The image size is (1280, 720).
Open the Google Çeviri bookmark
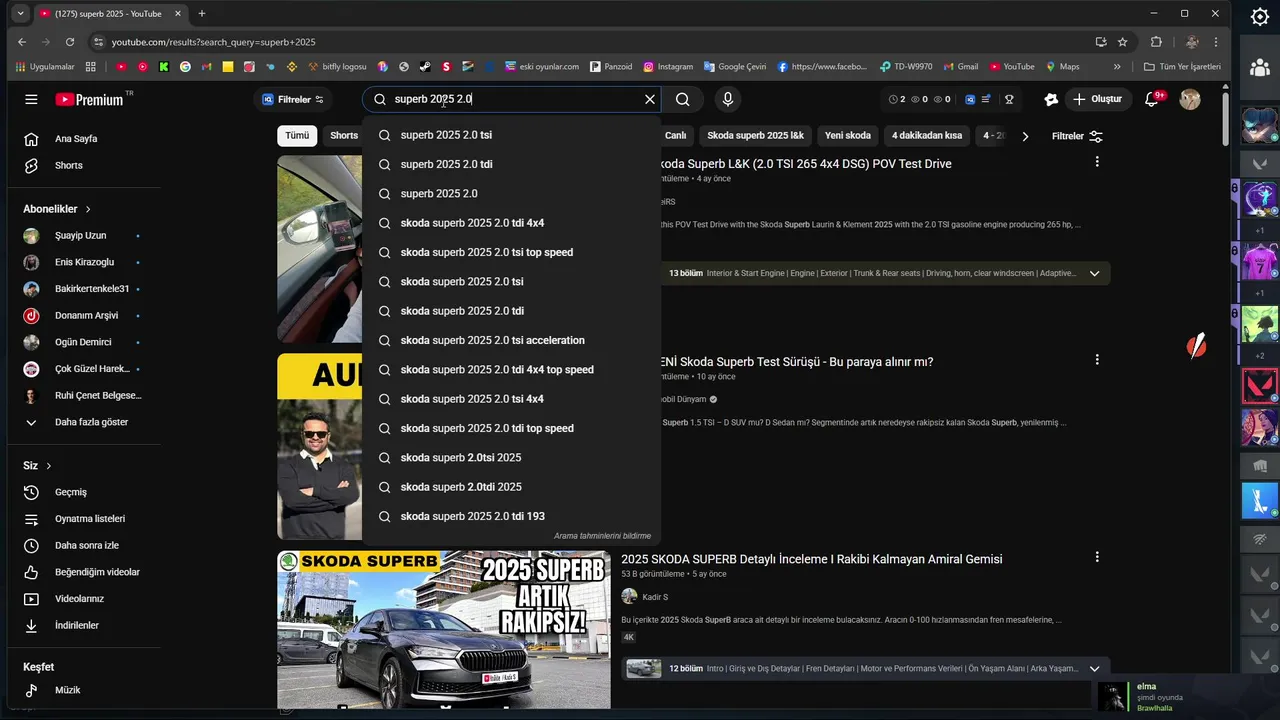[x=735, y=67]
